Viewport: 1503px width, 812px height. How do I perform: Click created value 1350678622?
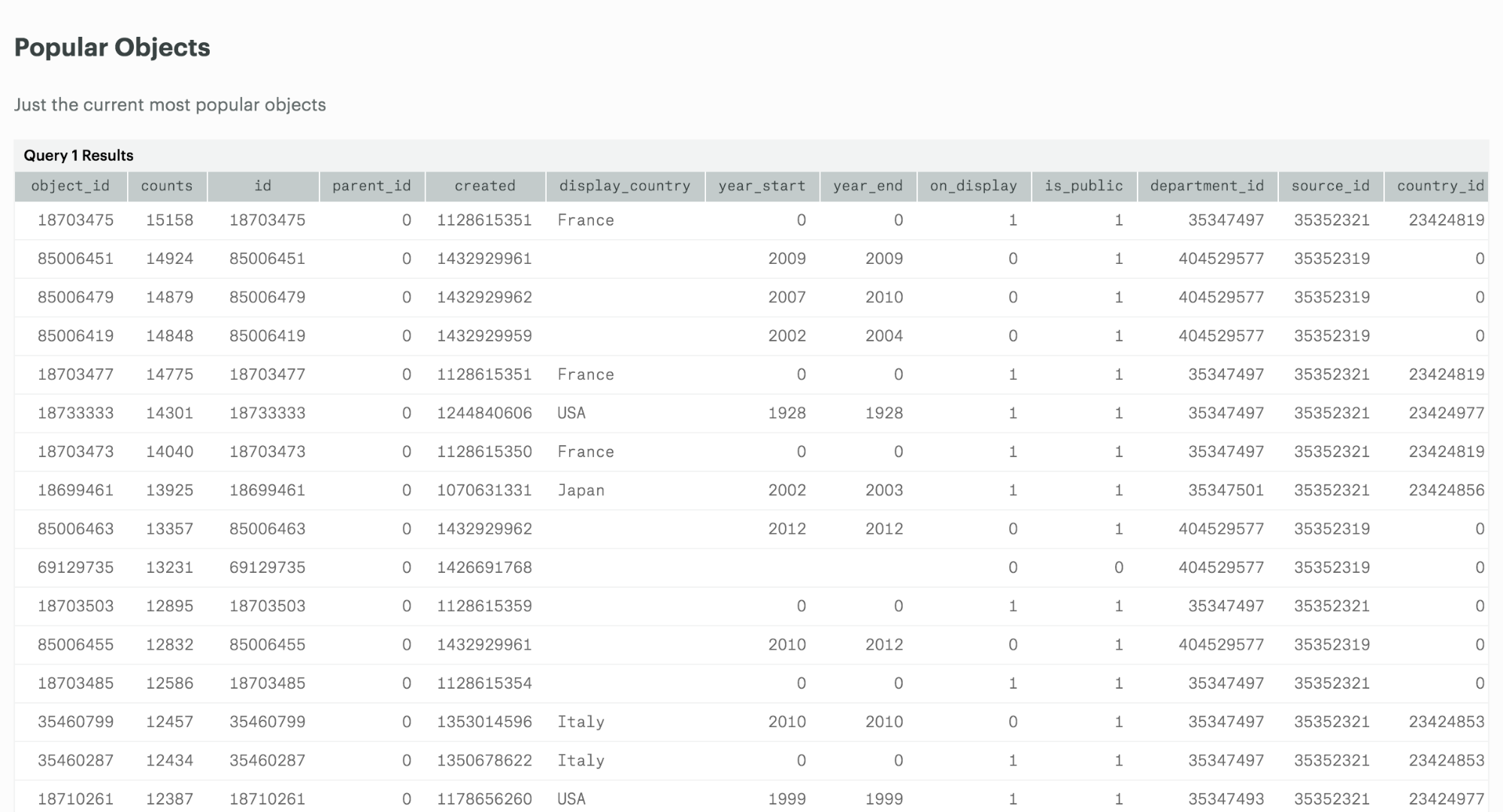coord(485,760)
